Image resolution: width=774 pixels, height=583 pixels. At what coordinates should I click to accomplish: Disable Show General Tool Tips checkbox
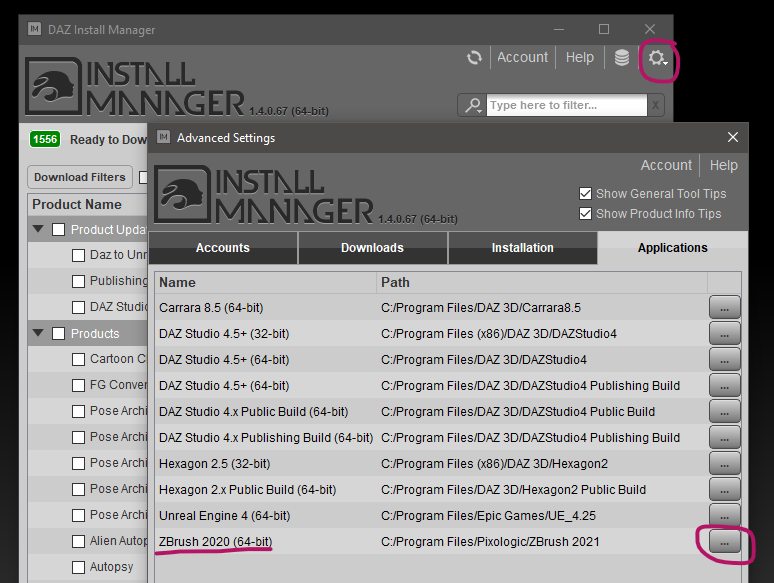click(585, 194)
